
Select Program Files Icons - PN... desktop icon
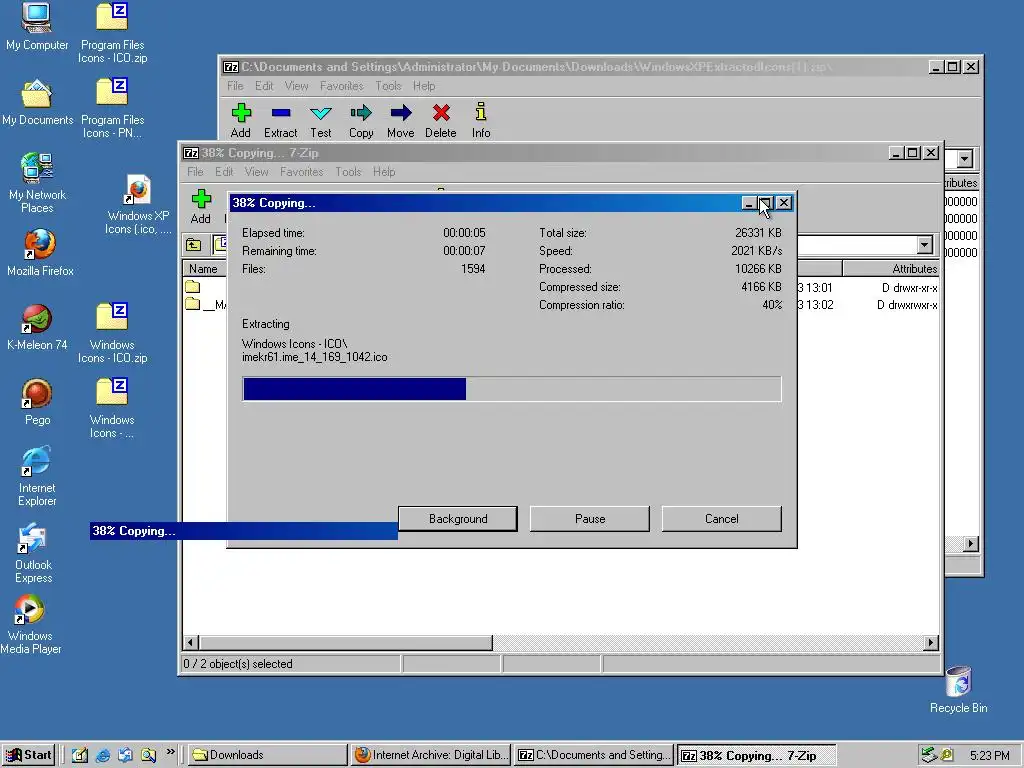pos(112,108)
